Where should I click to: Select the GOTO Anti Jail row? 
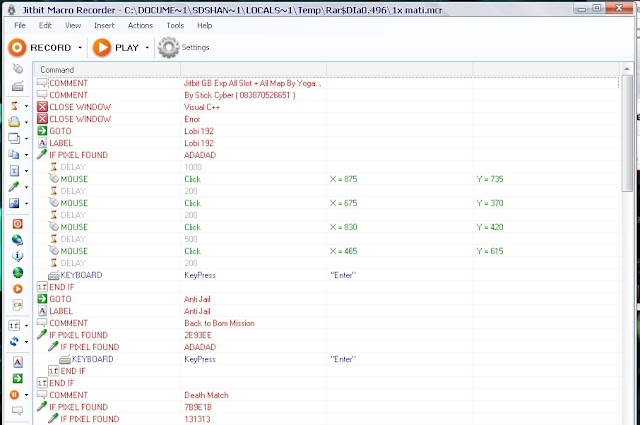point(327,299)
